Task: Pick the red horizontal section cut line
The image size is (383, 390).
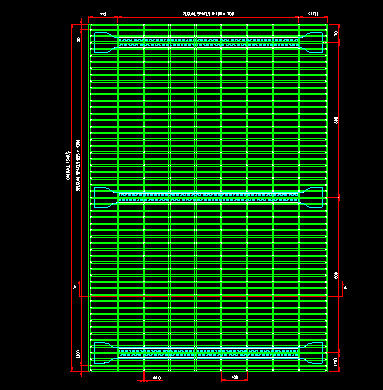Action: pos(211,296)
